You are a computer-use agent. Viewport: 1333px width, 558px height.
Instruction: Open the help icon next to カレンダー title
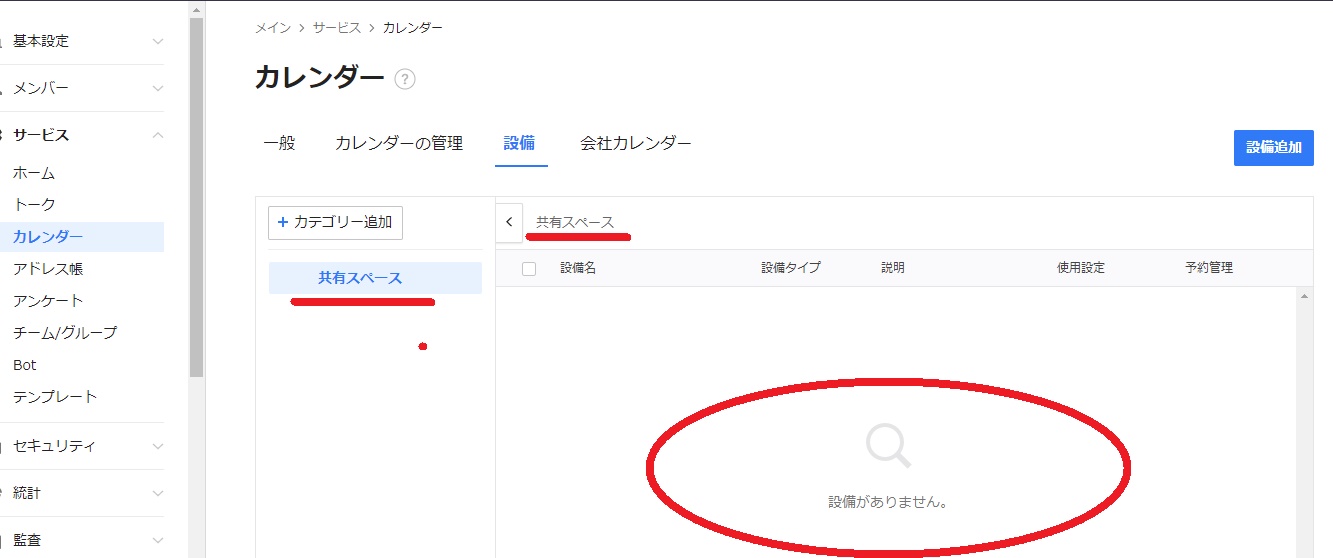(405, 79)
